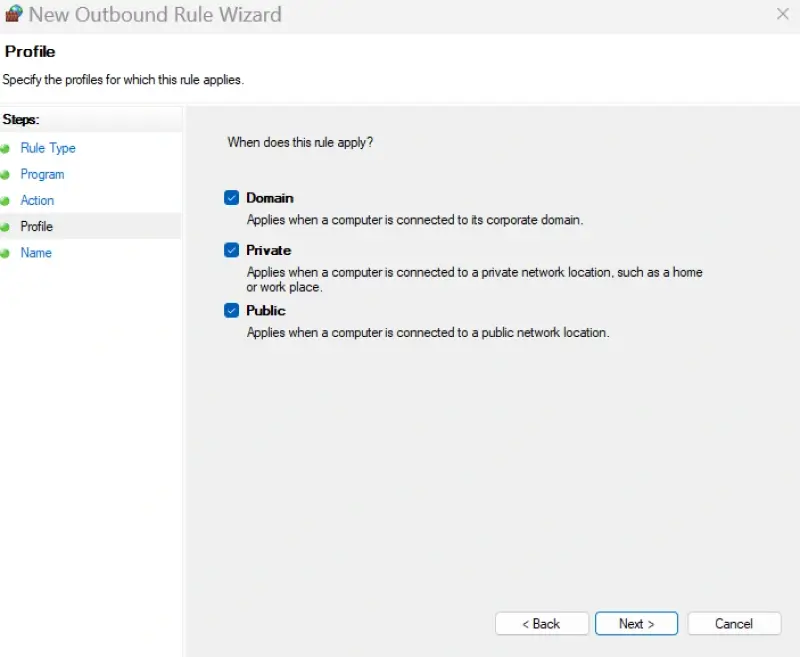
Task: Open the Action step
Action: tap(37, 200)
